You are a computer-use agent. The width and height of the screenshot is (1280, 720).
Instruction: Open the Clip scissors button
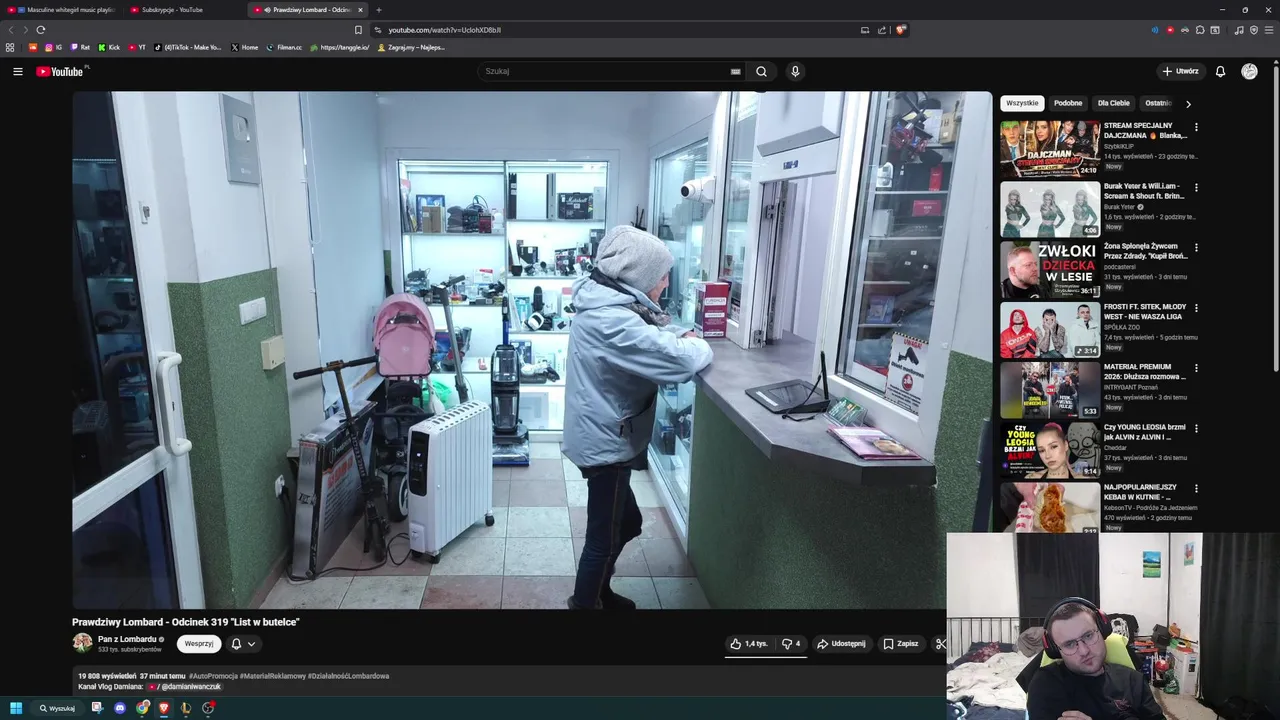pos(940,644)
